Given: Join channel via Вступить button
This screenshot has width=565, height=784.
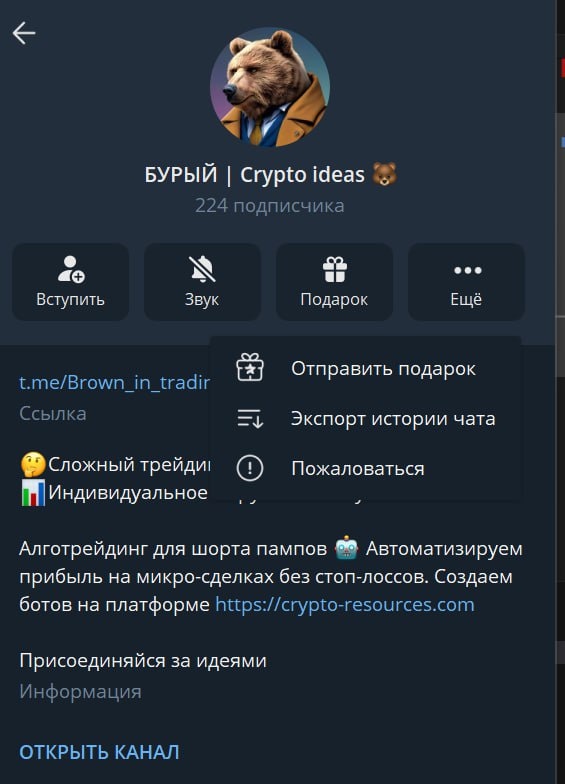Looking at the screenshot, I should 70,282.
